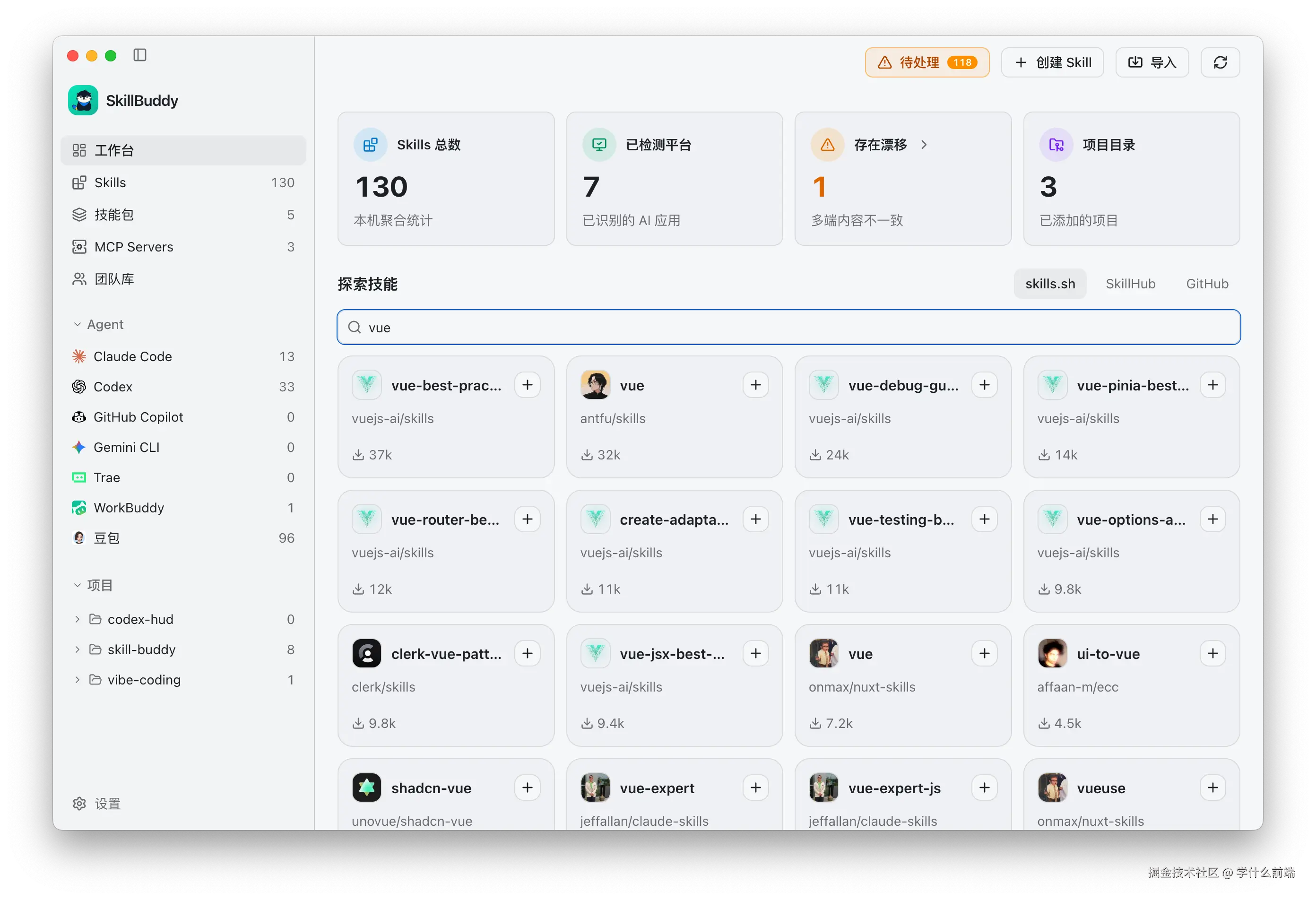Viewport: 1316px width, 900px height.
Task: Expand the skill-buddy project
Action: pyautogui.click(x=78, y=649)
